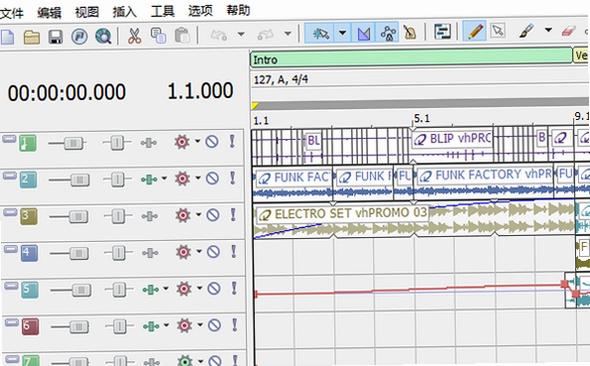Create a new project with the blank page icon

(x=7, y=37)
